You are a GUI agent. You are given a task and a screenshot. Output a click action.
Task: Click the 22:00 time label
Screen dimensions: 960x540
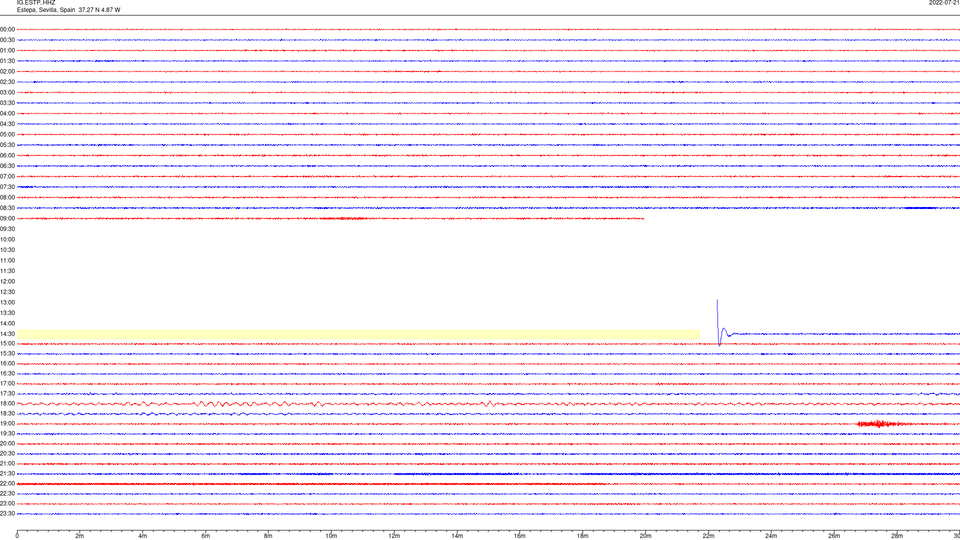(7, 484)
